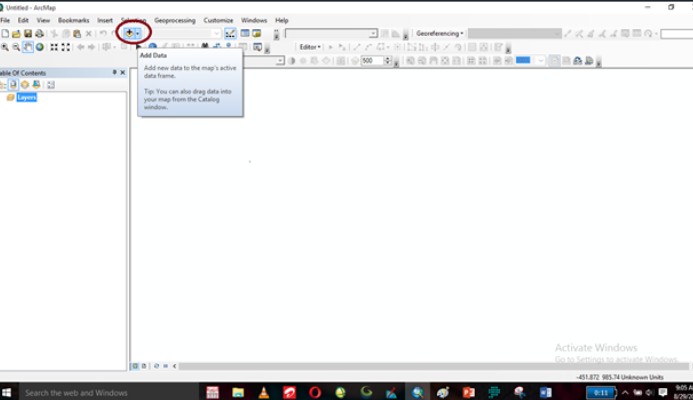Open the georeferencing layer combo box
This screenshot has width=693, height=400.
pos(514,34)
